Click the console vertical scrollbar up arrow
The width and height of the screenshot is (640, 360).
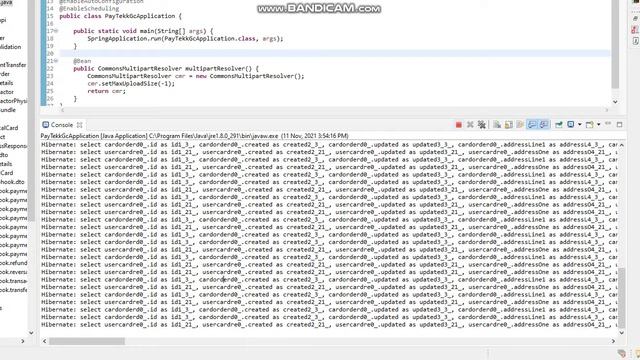[622, 144]
